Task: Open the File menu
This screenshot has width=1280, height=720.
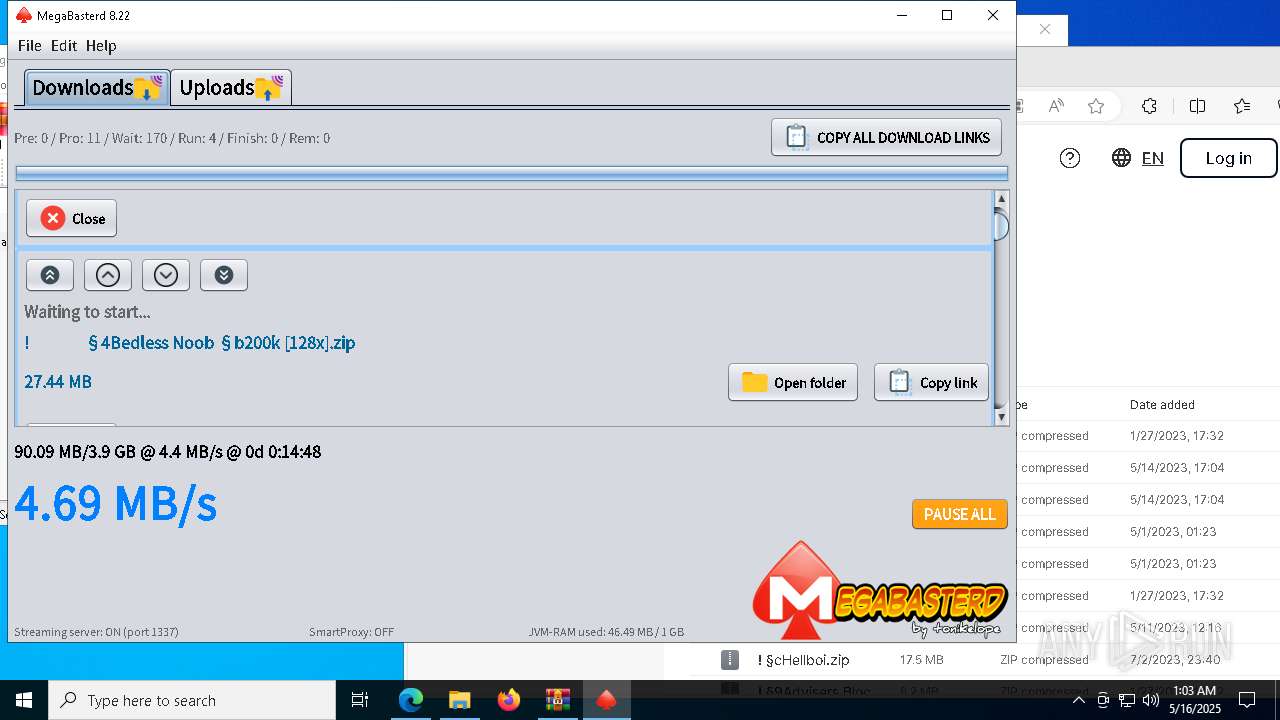Action: click(30, 45)
